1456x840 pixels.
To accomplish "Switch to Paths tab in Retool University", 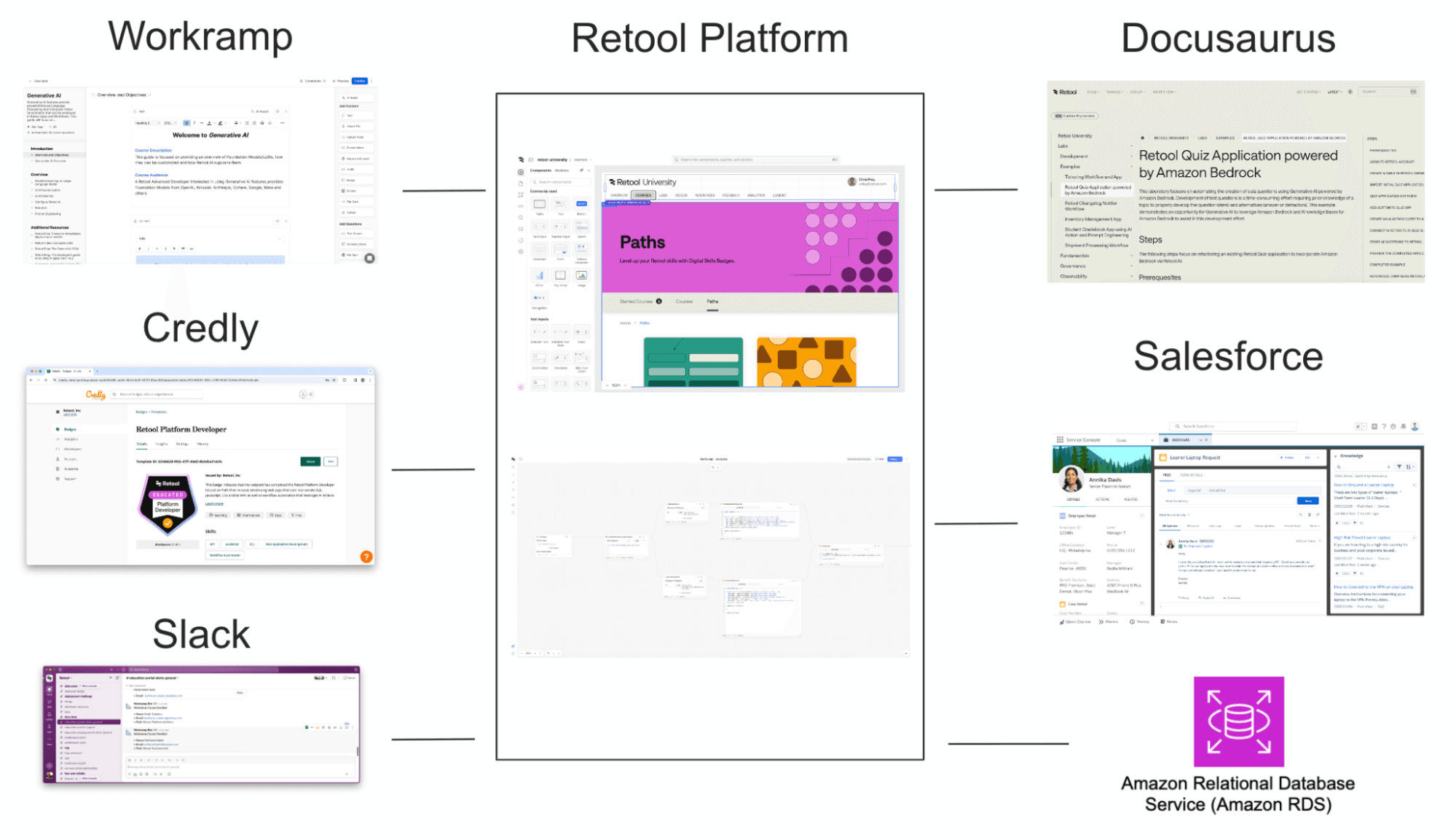I will (712, 302).
